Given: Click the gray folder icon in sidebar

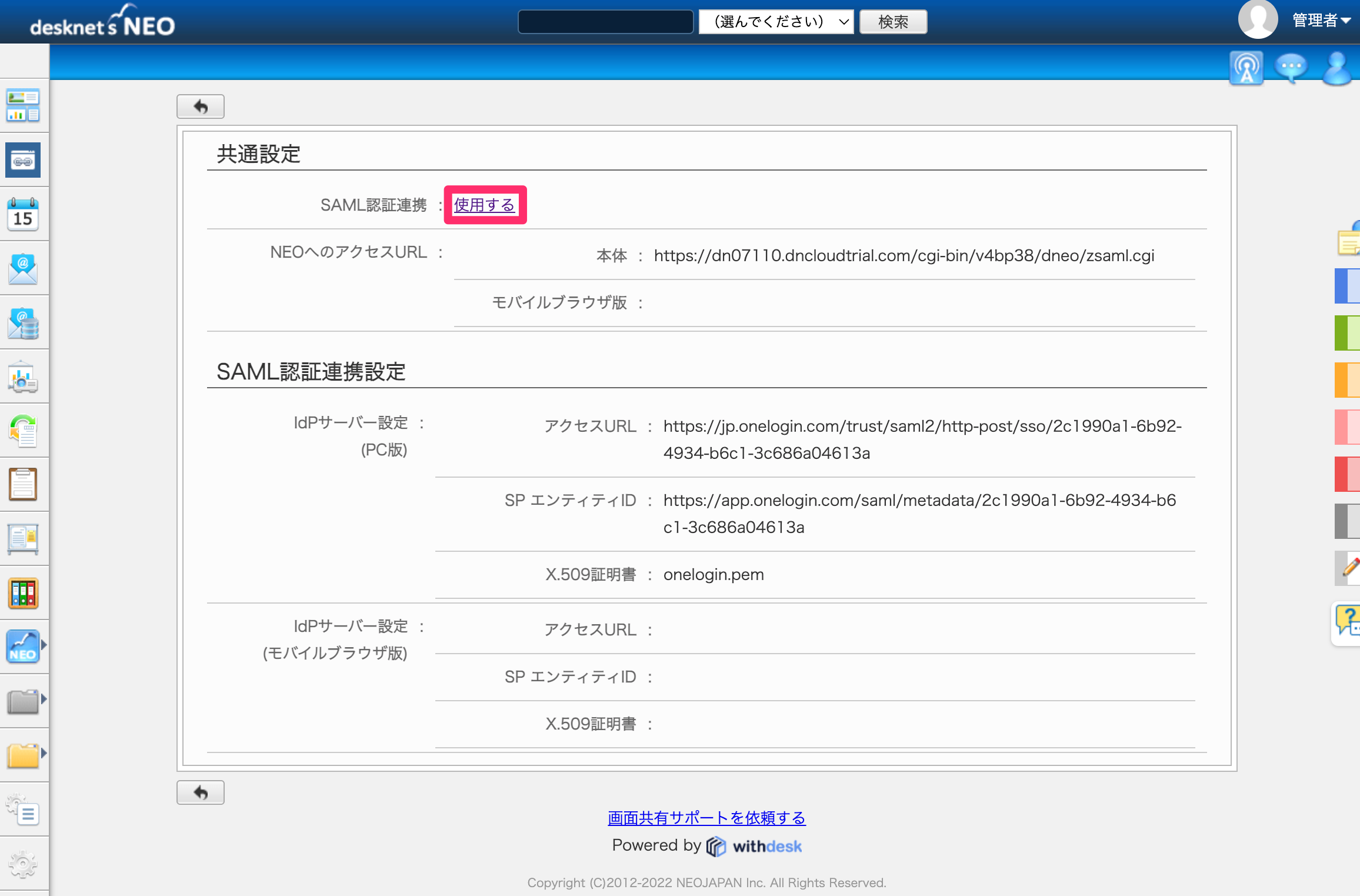Looking at the screenshot, I should click(x=23, y=701).
